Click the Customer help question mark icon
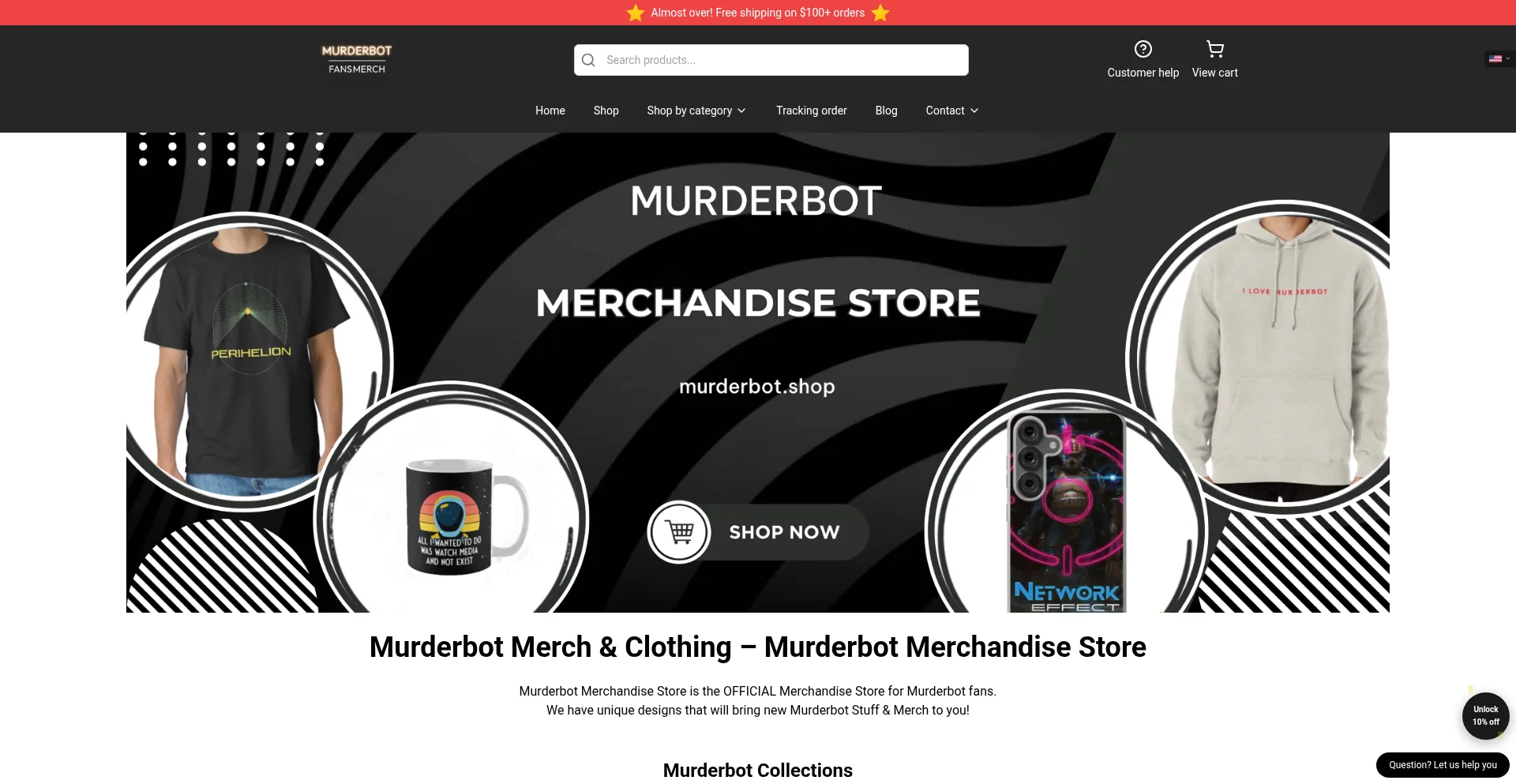 coord(1143,49)
